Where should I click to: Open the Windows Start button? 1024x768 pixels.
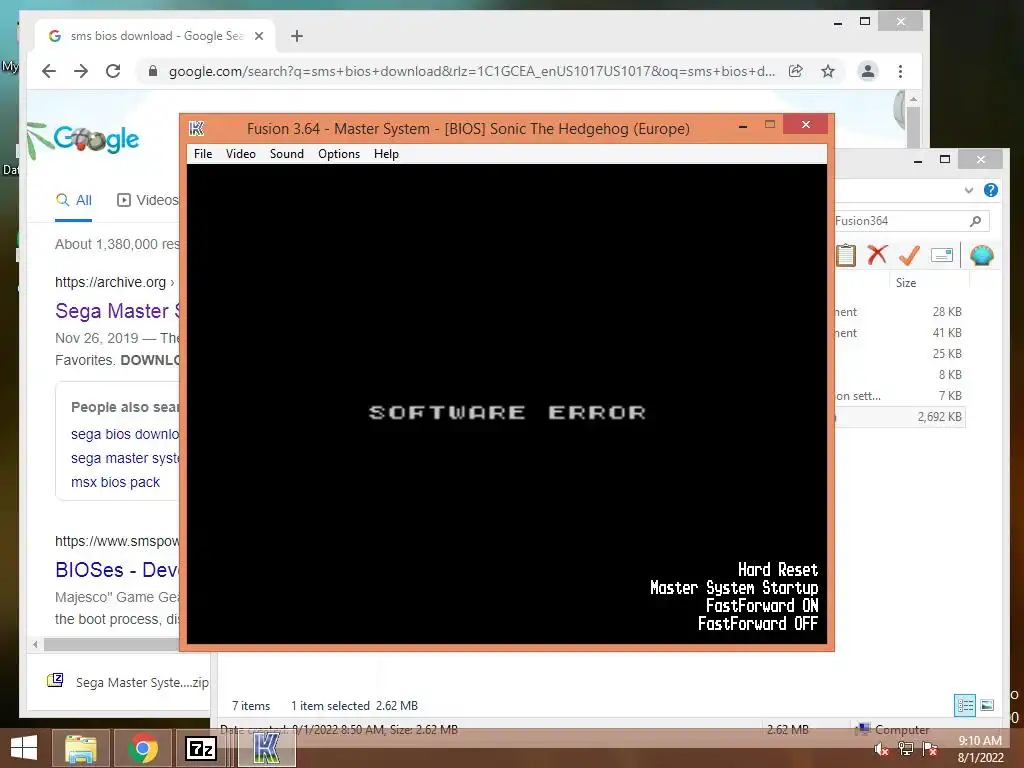(24, 748)
